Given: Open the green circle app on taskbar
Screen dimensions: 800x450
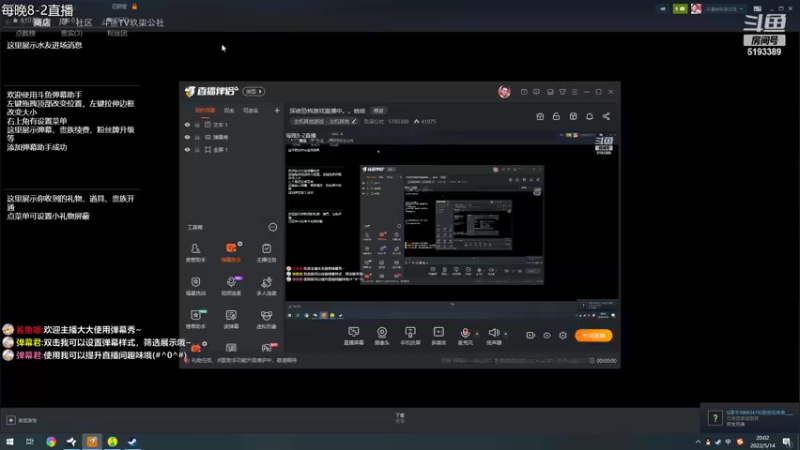Looking at the screenshot, I should (112, 442).
